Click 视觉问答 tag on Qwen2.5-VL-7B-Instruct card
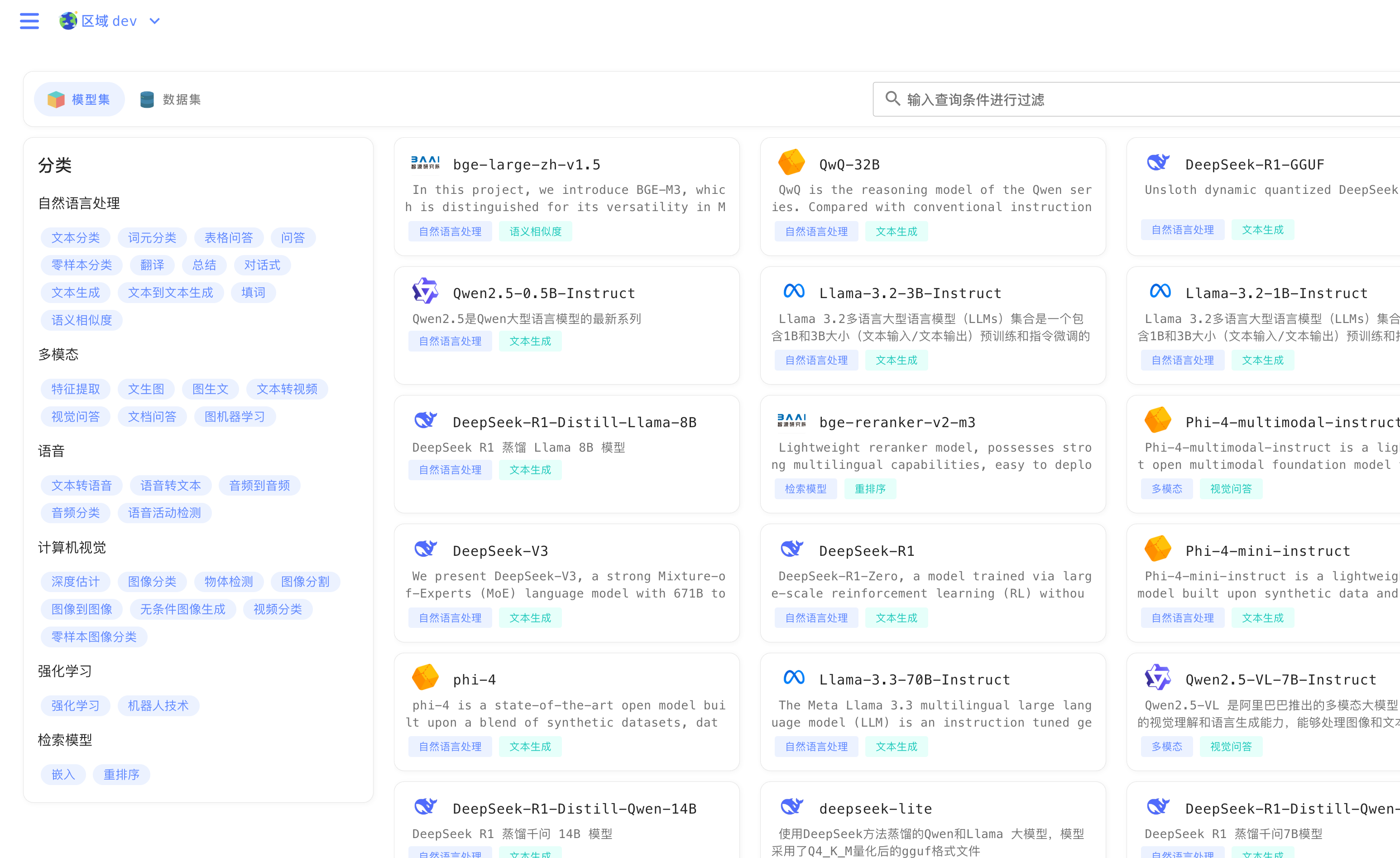Image resolution: width=1400 pixels, height=858 pixels. point(1231,747)
